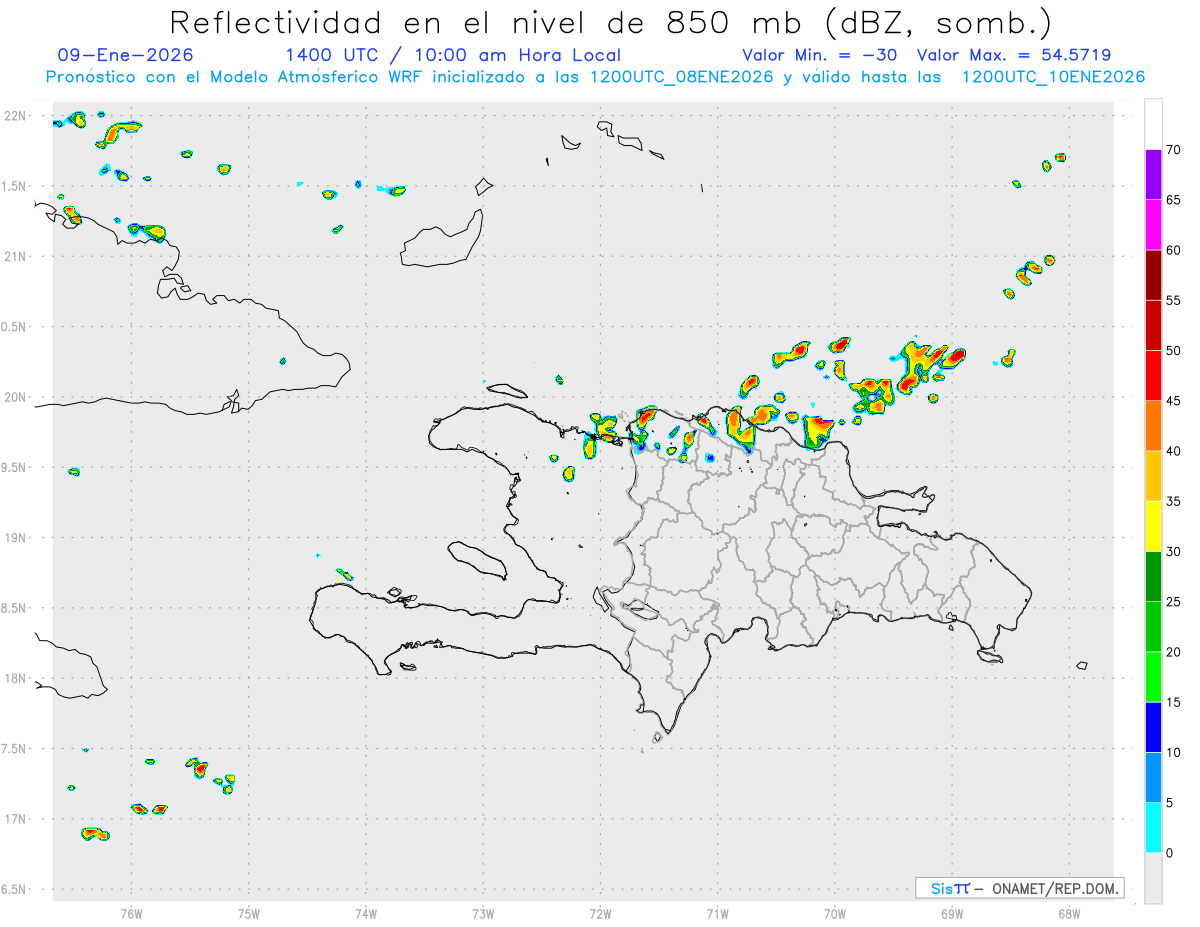
Task: Click the '20N' latitude label
Action: [15, 397]
